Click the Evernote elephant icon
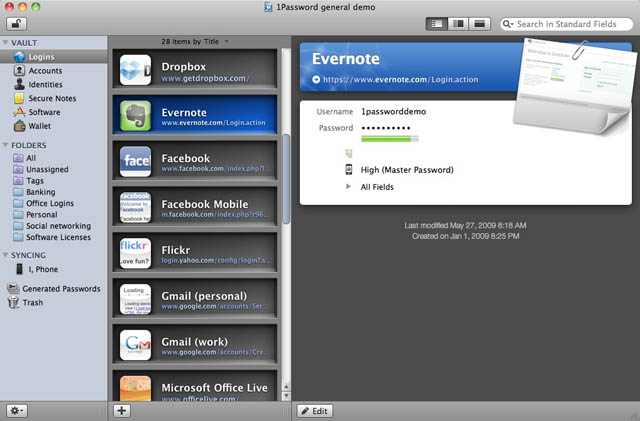The image size is (640, 421). pos(135,116)
